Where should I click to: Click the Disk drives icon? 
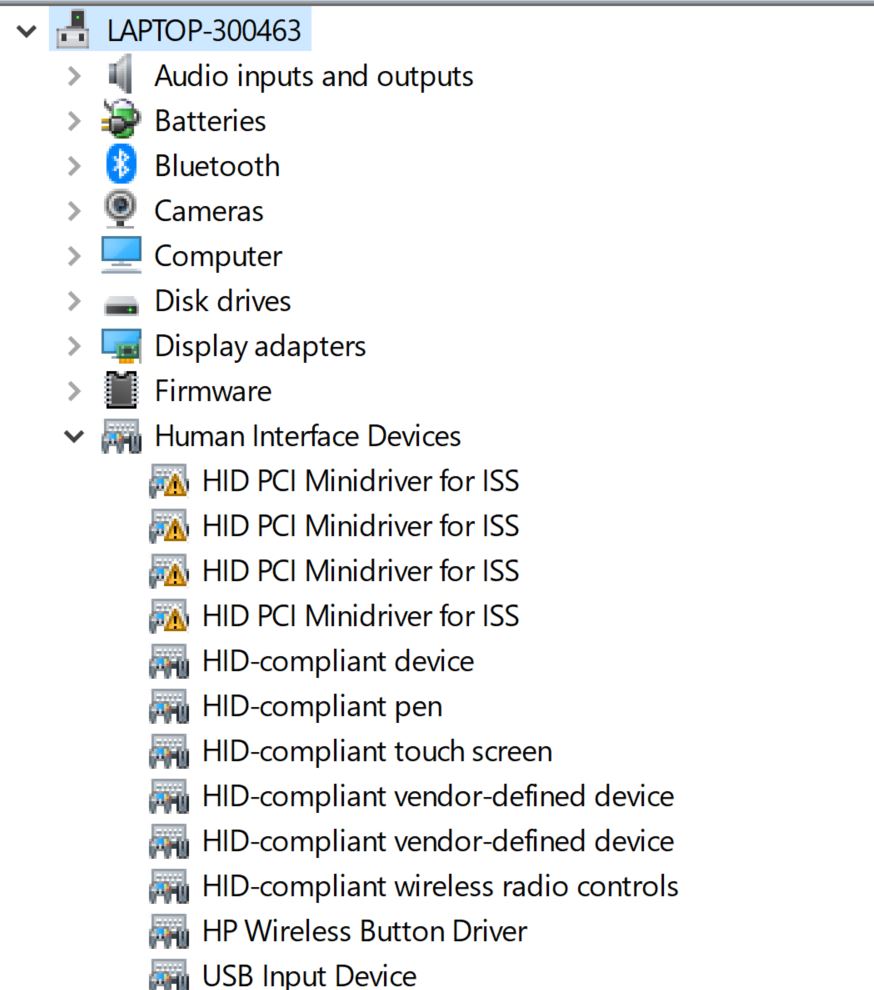tap(121, 302)
